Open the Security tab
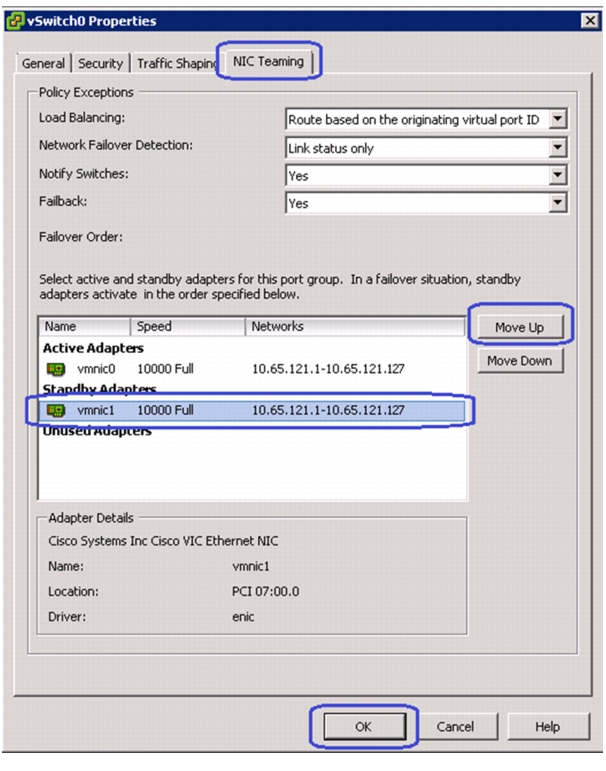This screenshot has height=771, width=606. pyautogui.click(x=100, y=63)
